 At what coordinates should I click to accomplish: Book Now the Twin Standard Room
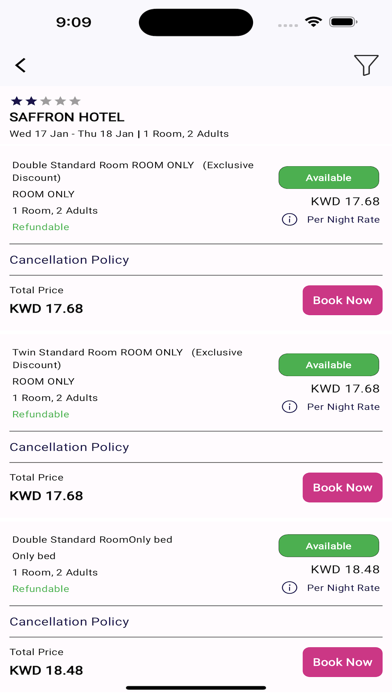point(342,487)
